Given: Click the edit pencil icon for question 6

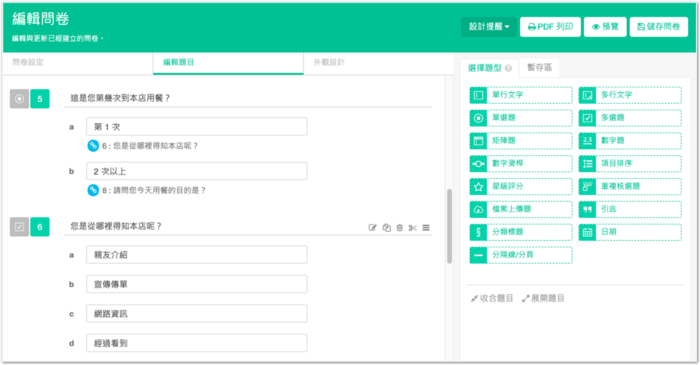Looking at the screenshot, I should (x=372, y=228).
